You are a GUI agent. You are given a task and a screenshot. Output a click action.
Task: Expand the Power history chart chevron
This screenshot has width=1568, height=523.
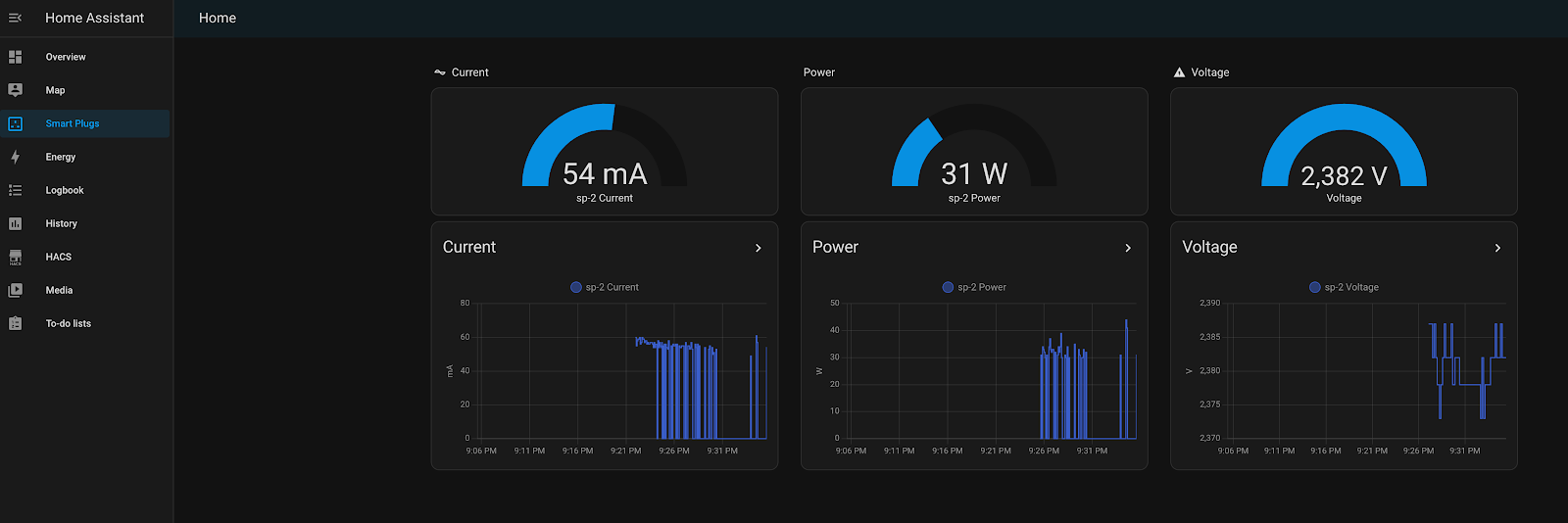1128,248
